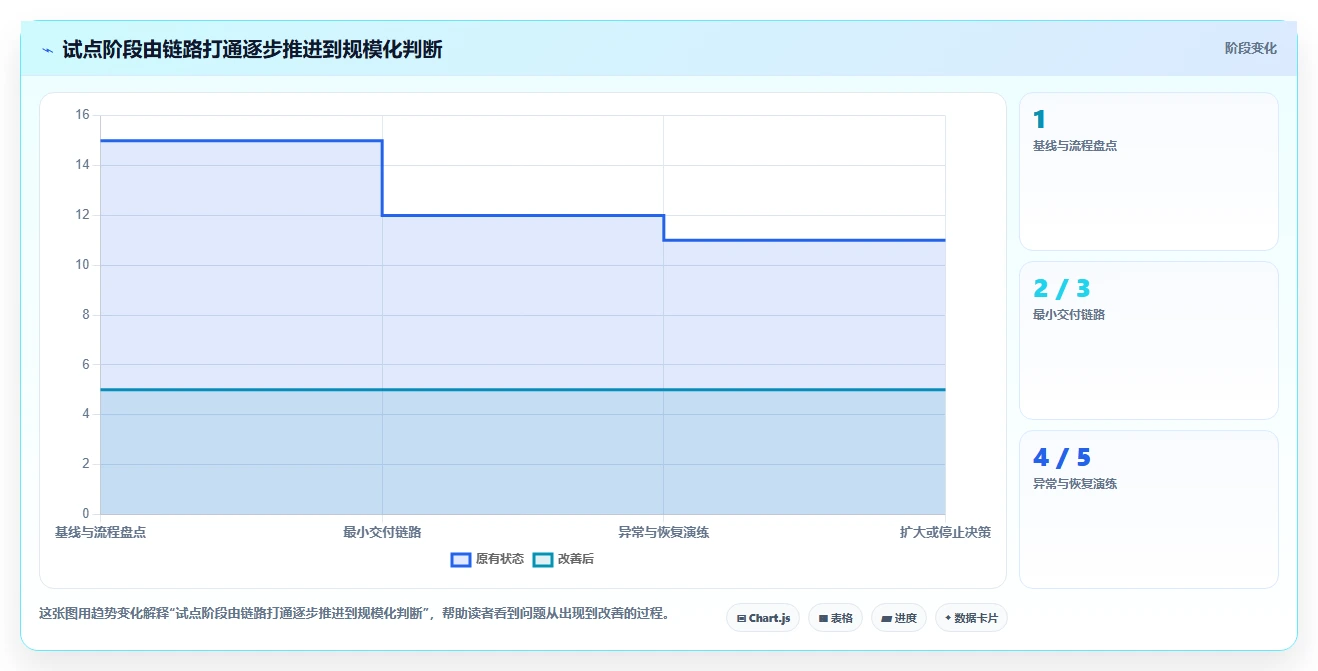Click the 数据卡片 tag pill
1318x671 pixels.
click(971, 618)
